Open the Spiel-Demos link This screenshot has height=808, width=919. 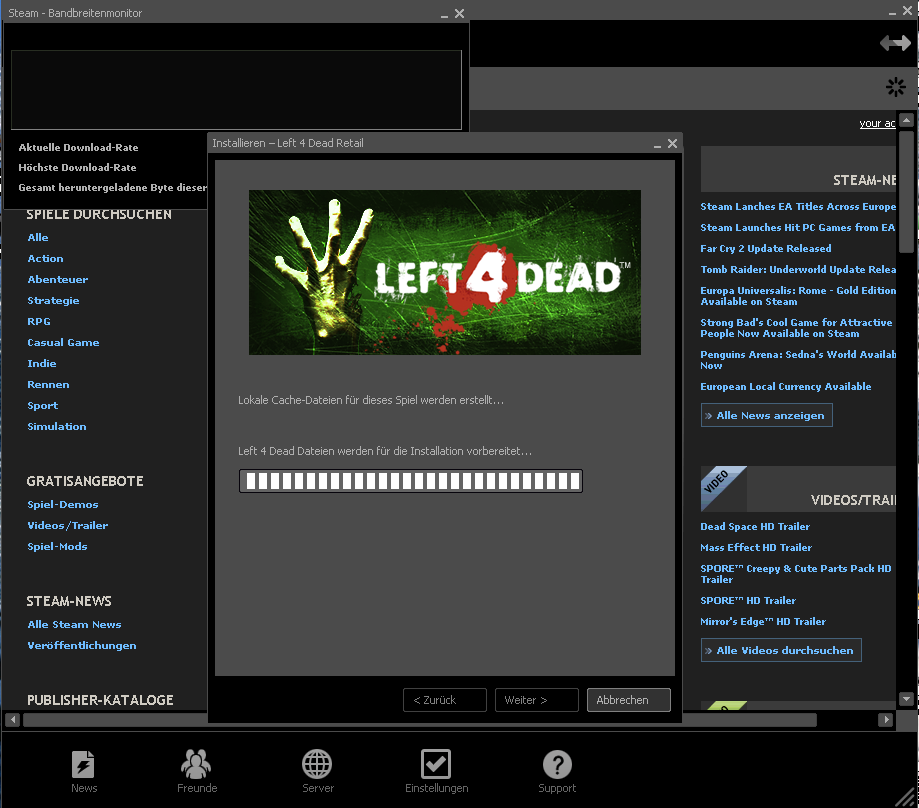pyautogui.click(x=63, y=504)
